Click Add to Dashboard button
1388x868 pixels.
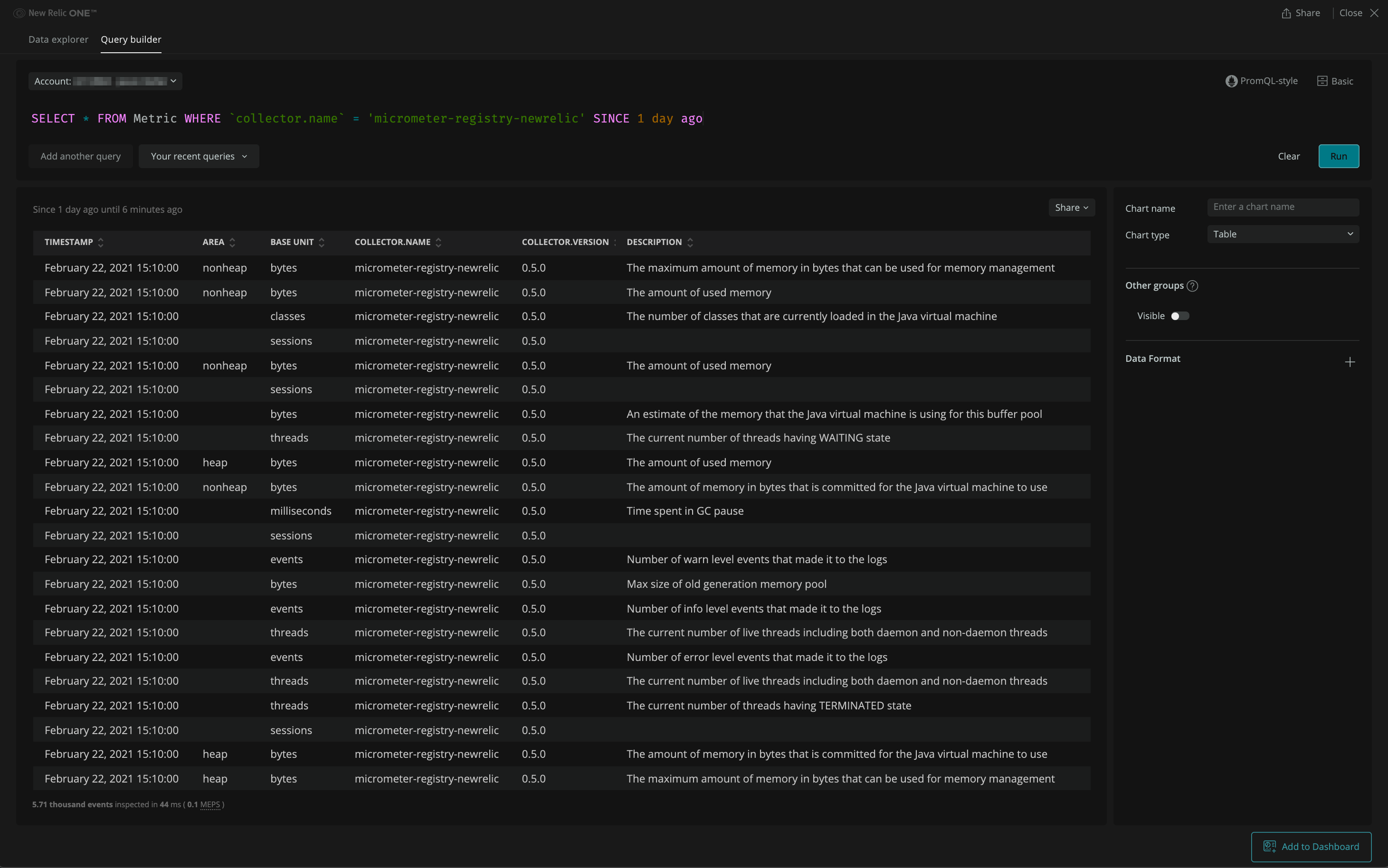pyautogui.click(x=1311, y=846)
